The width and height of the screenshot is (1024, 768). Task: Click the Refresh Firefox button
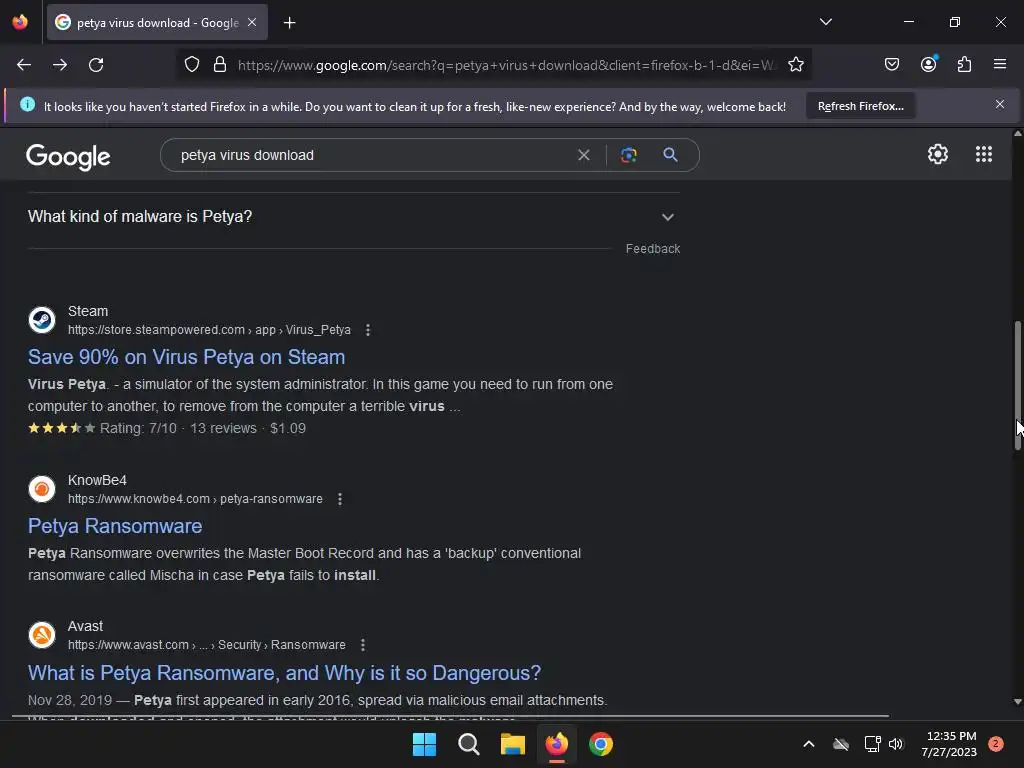(x=860, y=106)
